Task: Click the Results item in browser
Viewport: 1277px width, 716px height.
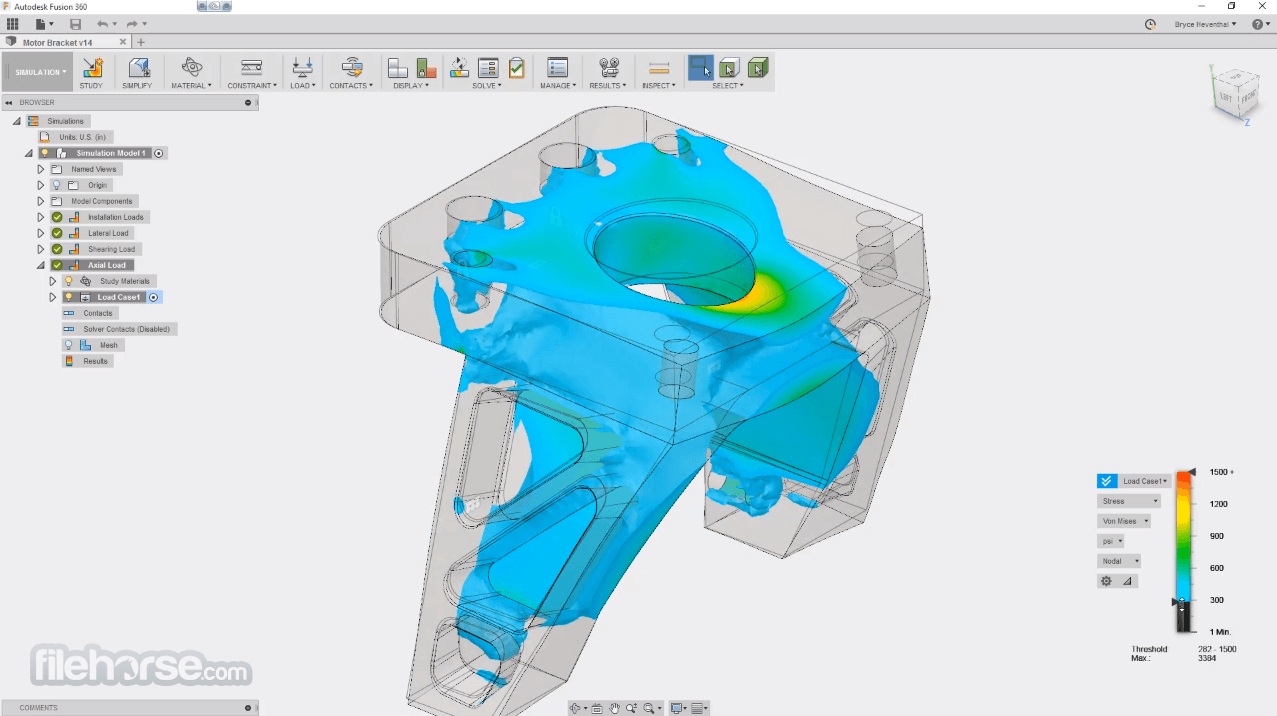Action: 95,361
